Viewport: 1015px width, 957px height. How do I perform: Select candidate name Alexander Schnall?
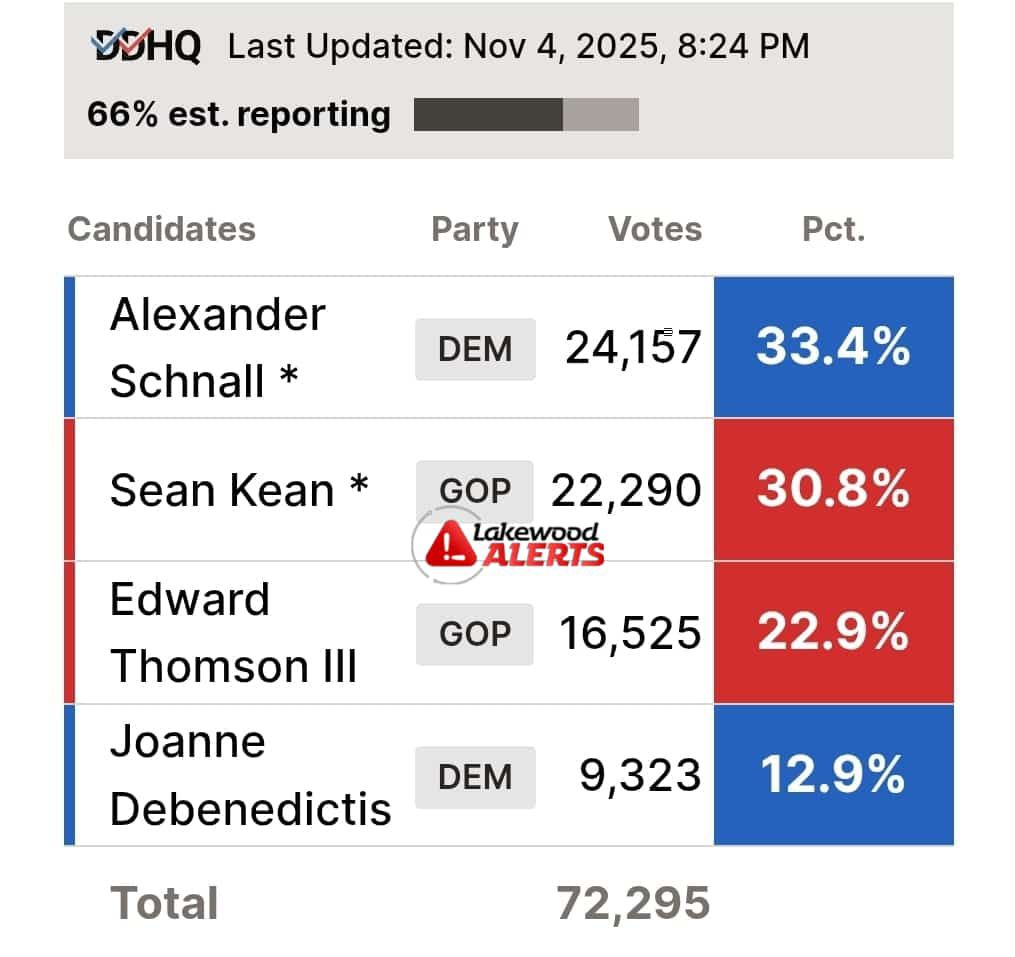pos(217,348)
